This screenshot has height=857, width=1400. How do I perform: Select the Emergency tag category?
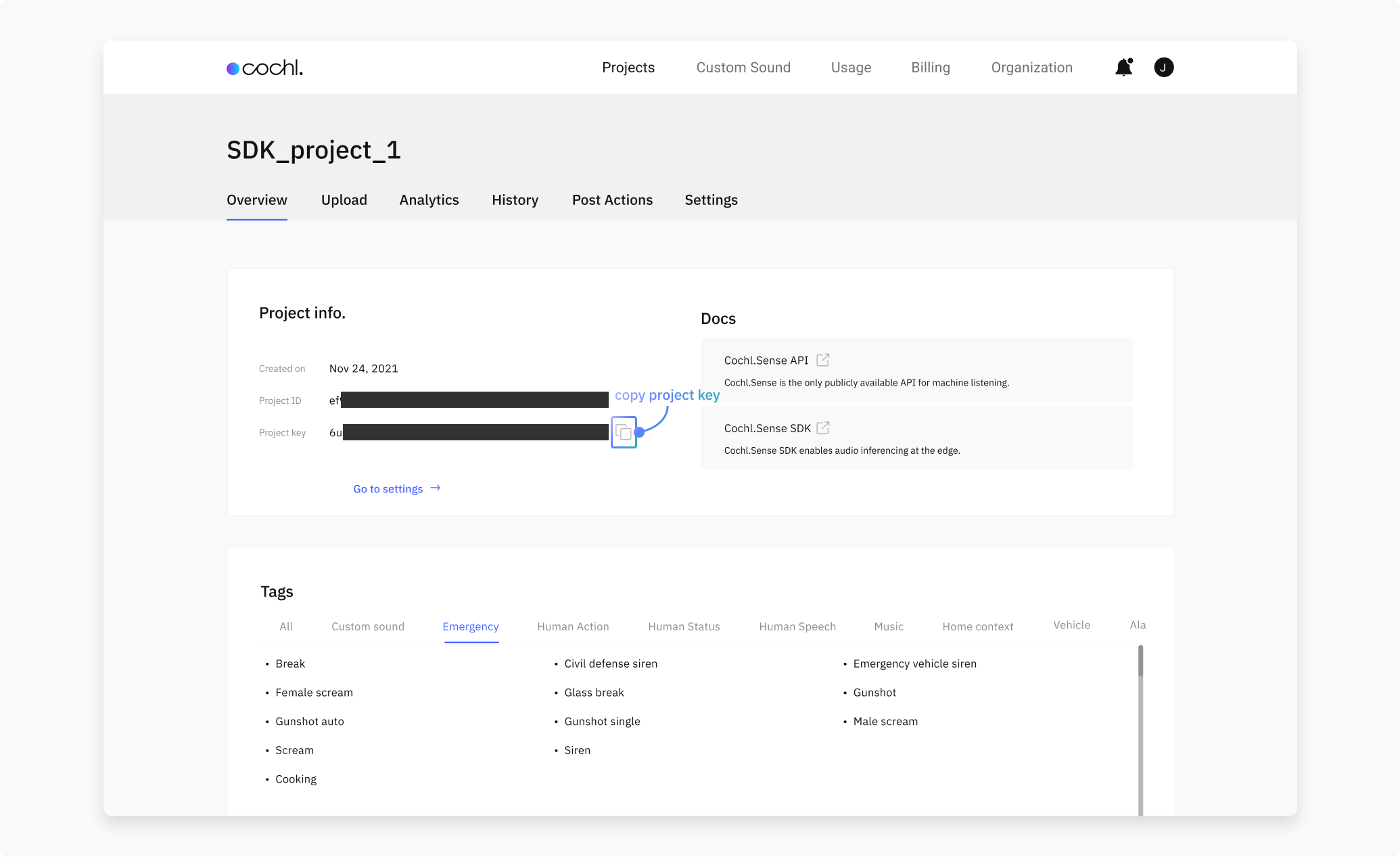471,626
